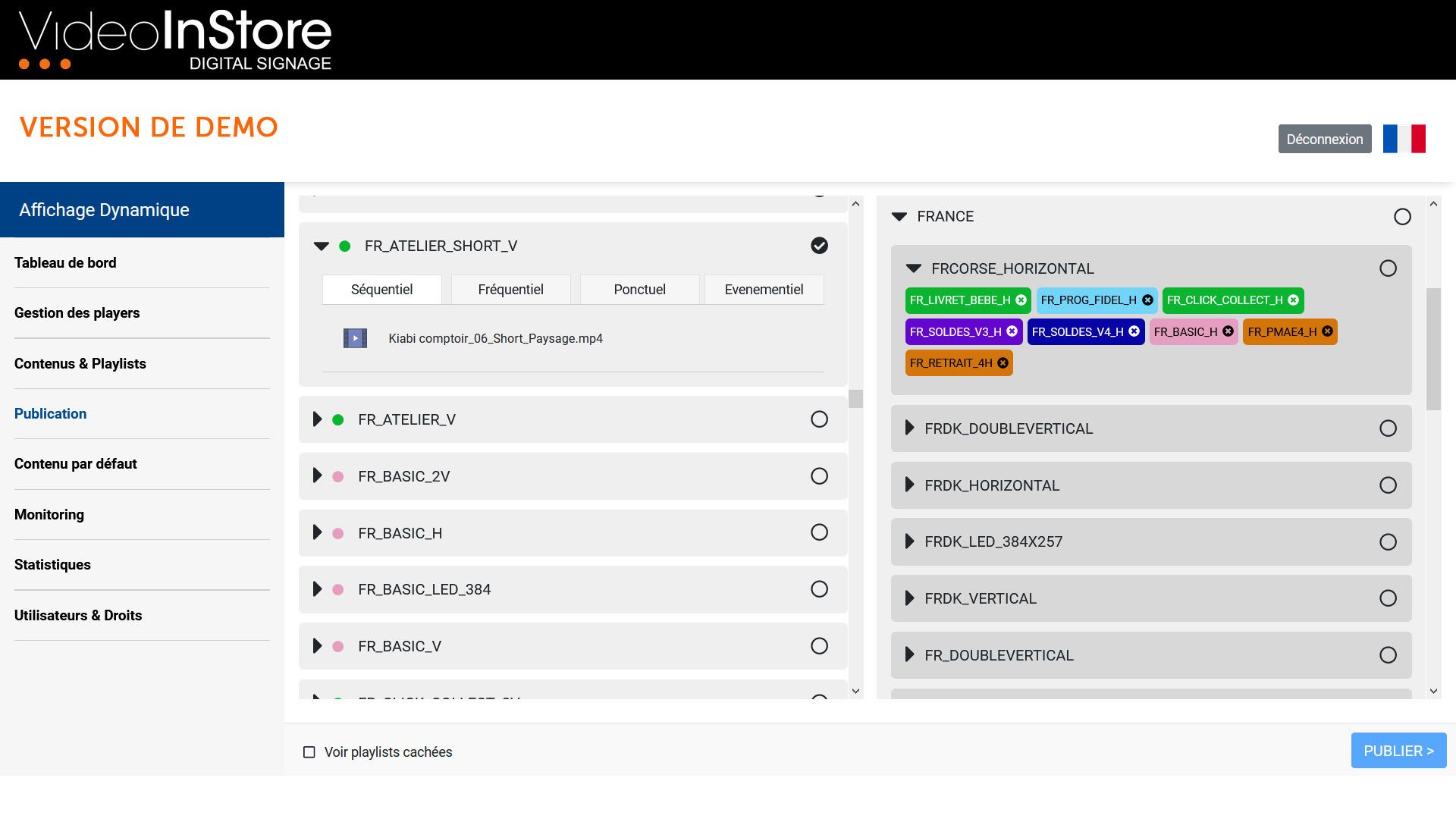Click the Kiabi comptoir video file icon

click(x=355, y=338)
